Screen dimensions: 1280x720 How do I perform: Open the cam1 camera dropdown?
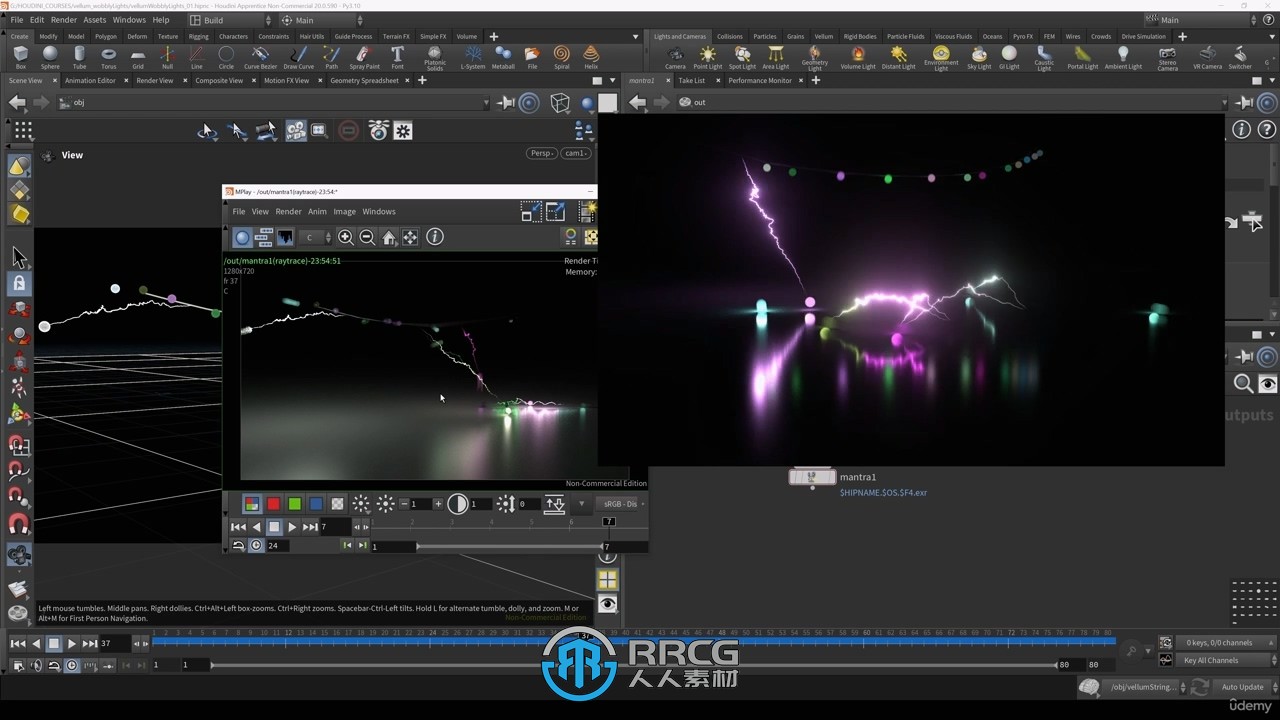coord(576,153)
